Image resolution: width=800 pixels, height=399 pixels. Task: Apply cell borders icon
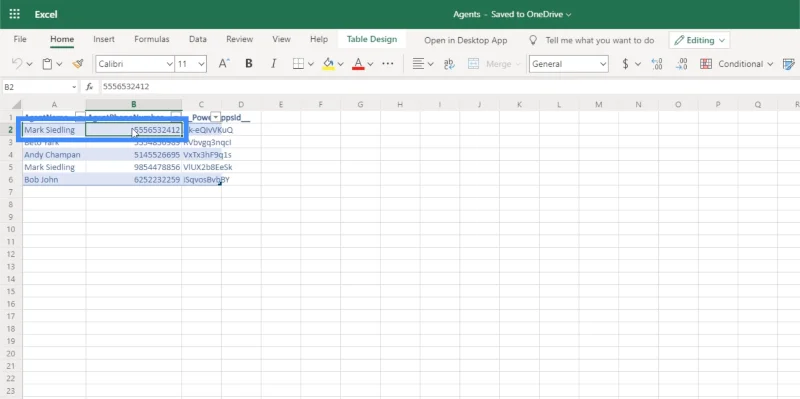pos(298,64)
